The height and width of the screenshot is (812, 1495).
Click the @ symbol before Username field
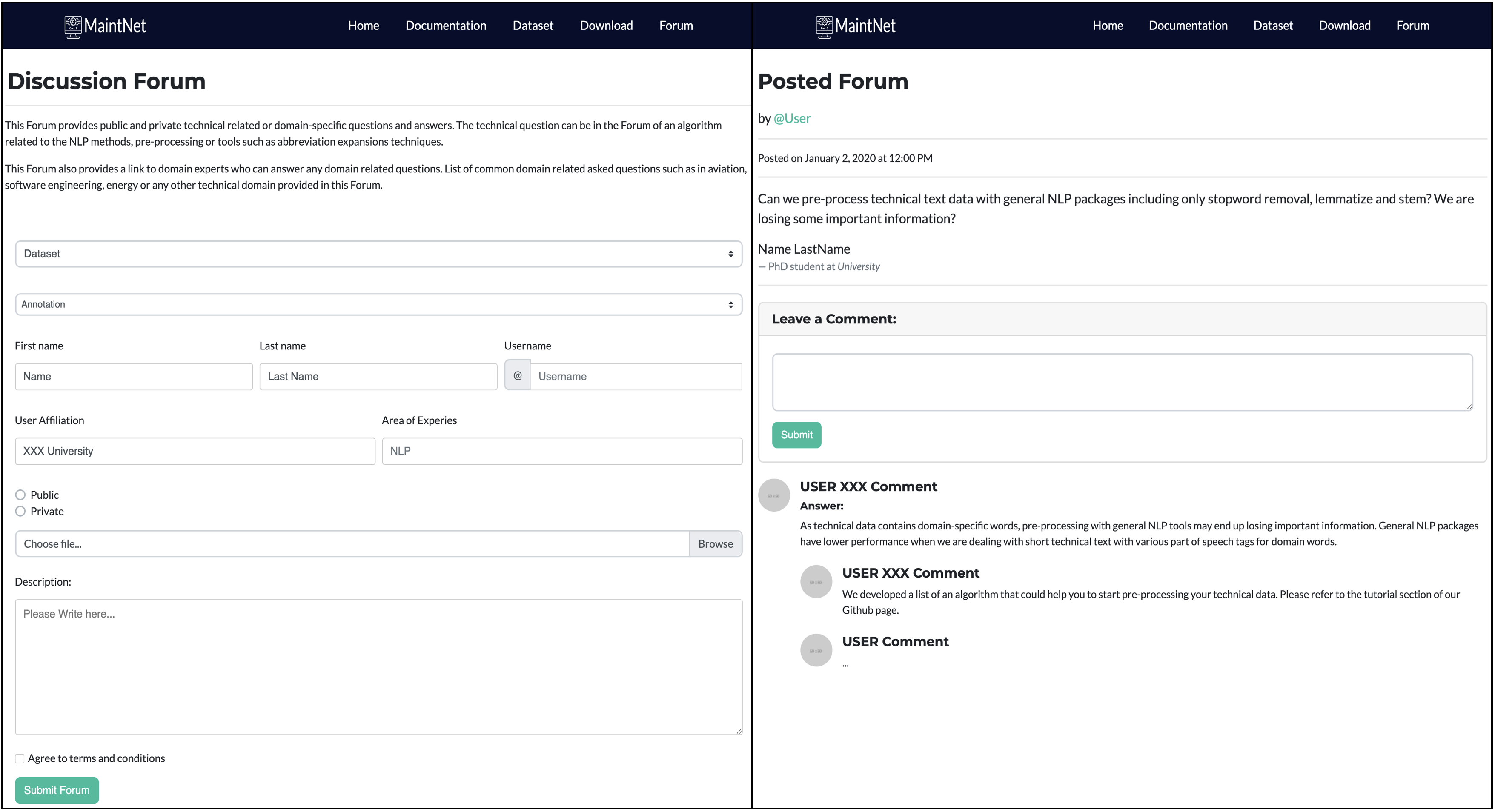coord(517,376)
